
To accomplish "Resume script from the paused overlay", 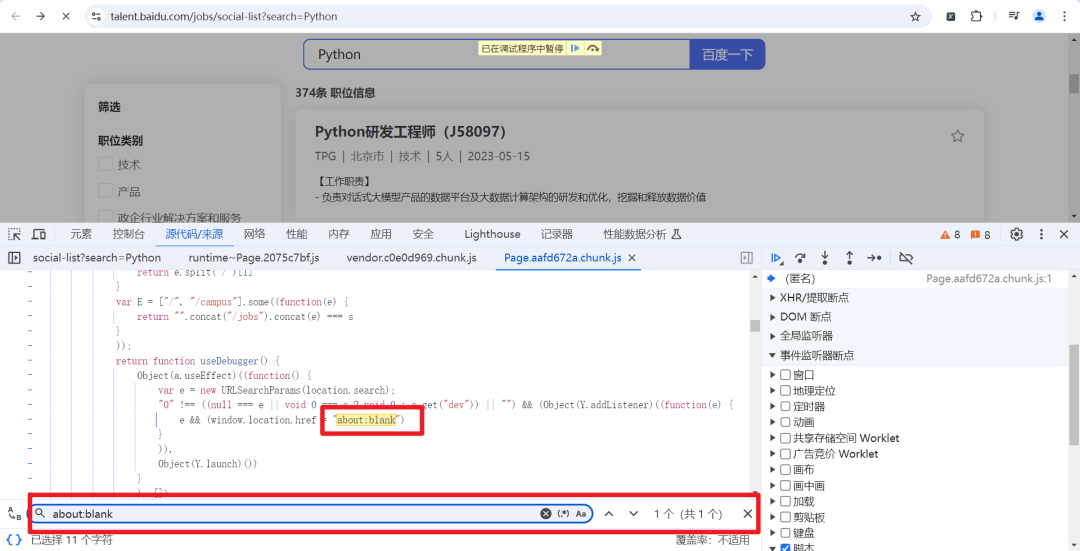I will (x=575, y=48).
